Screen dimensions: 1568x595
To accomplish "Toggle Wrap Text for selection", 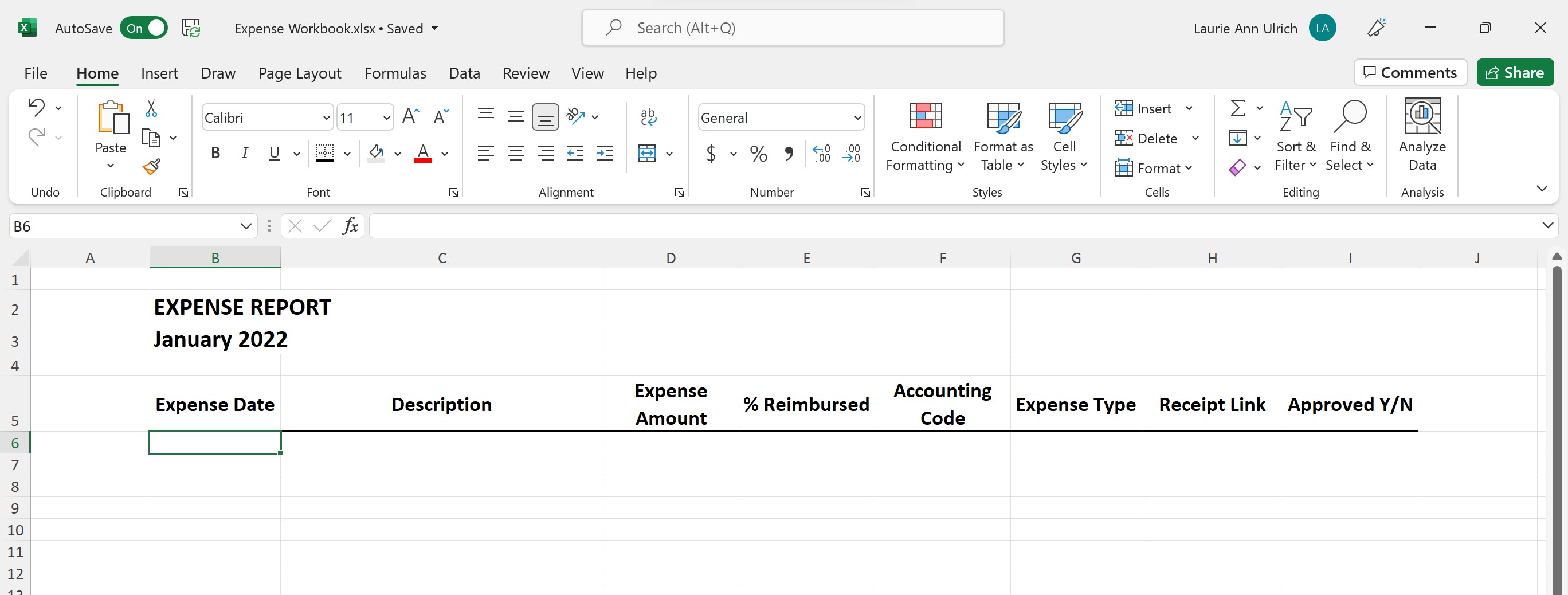I will (x=649, y=116).
